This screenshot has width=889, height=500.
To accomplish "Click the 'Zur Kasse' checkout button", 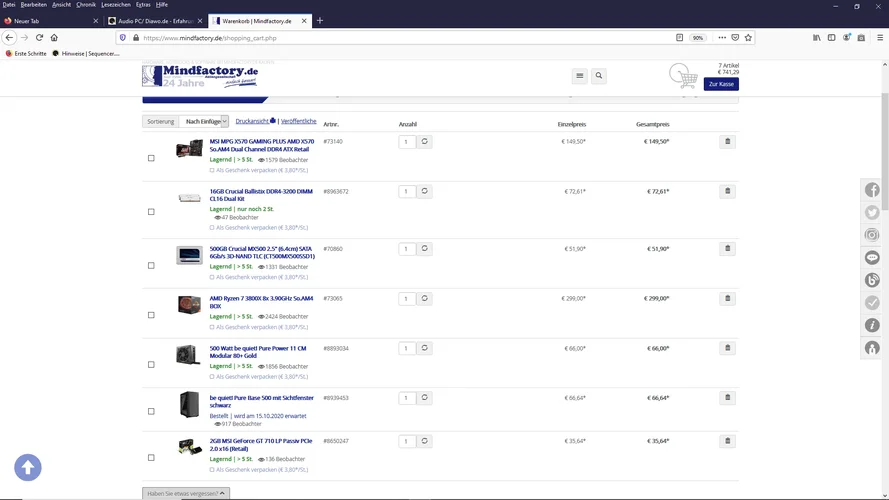I will [x=721, y=84].
